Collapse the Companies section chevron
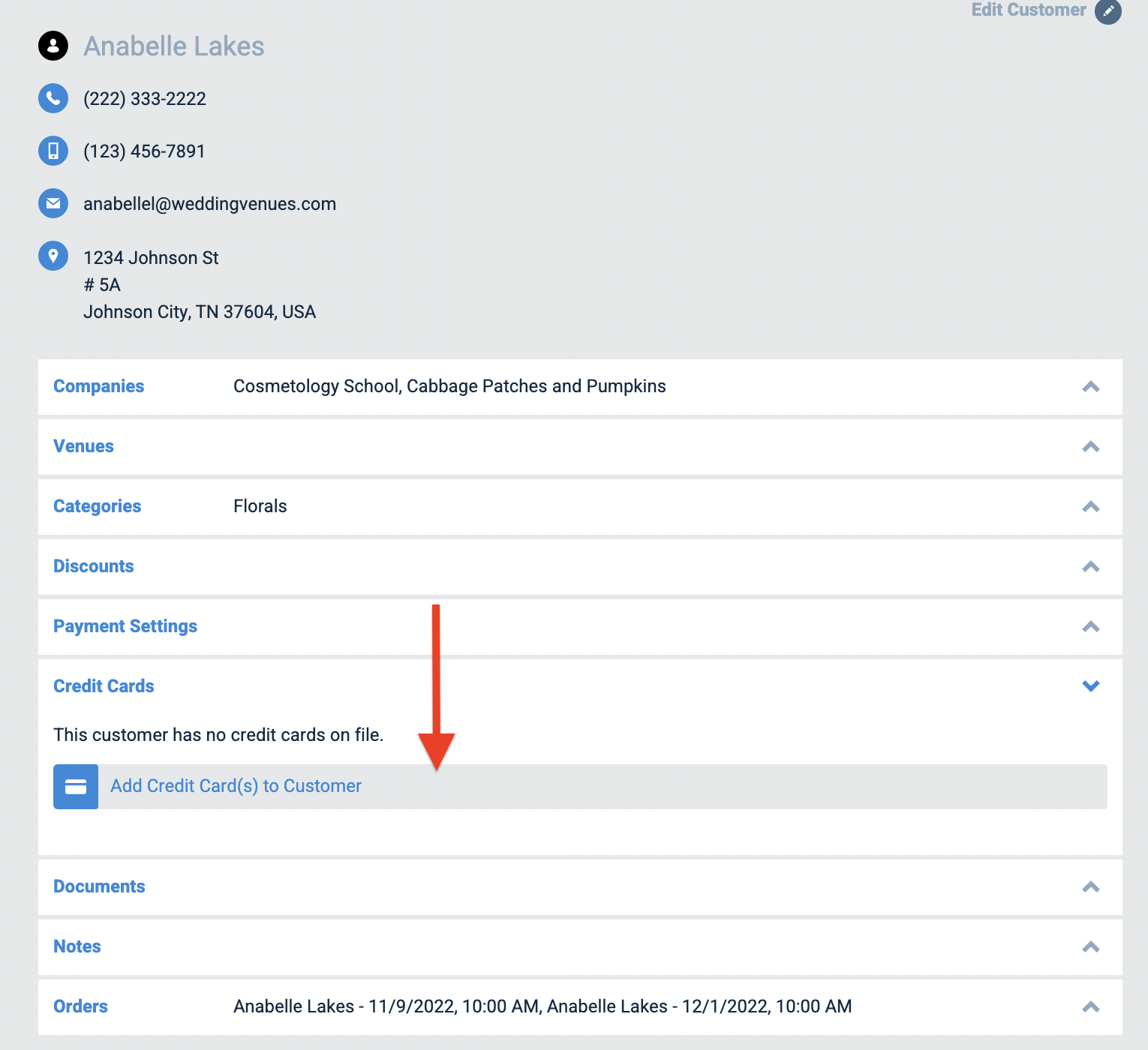Viewport: 1148px width, 1050px height. (1091, 387)
